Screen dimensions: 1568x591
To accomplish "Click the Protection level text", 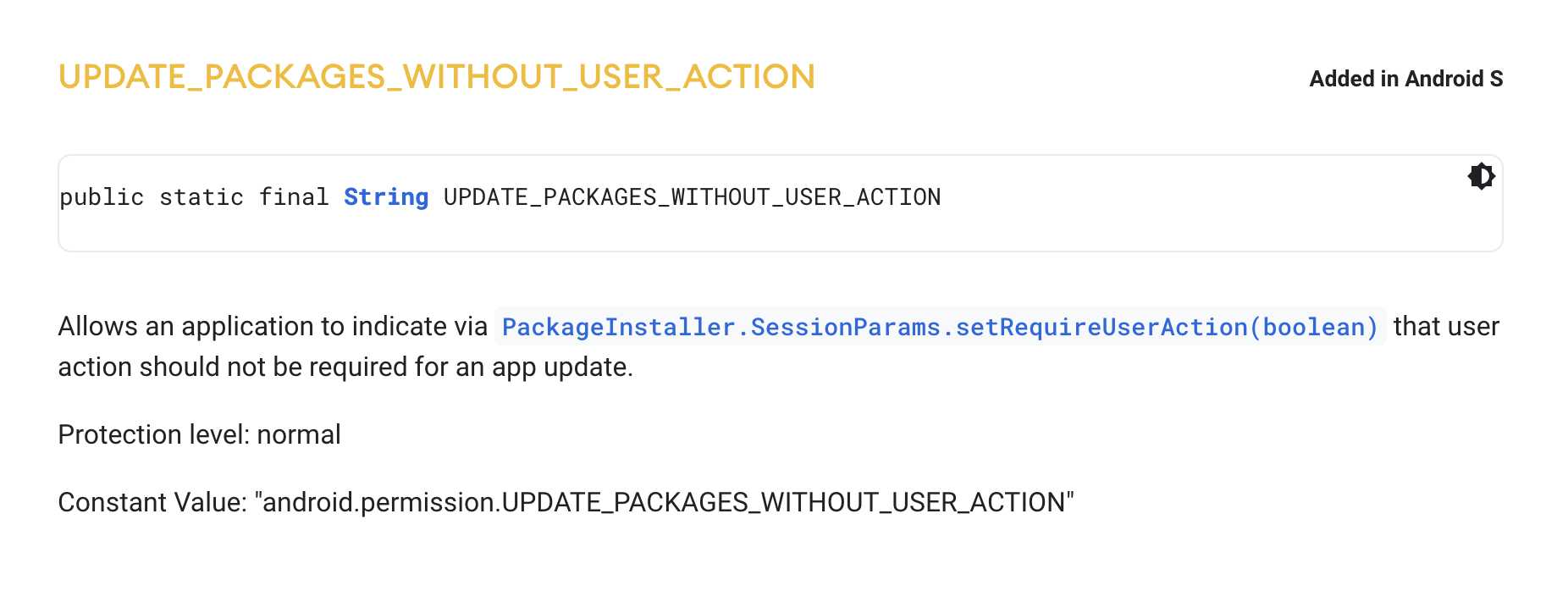I will click(153, 435).
